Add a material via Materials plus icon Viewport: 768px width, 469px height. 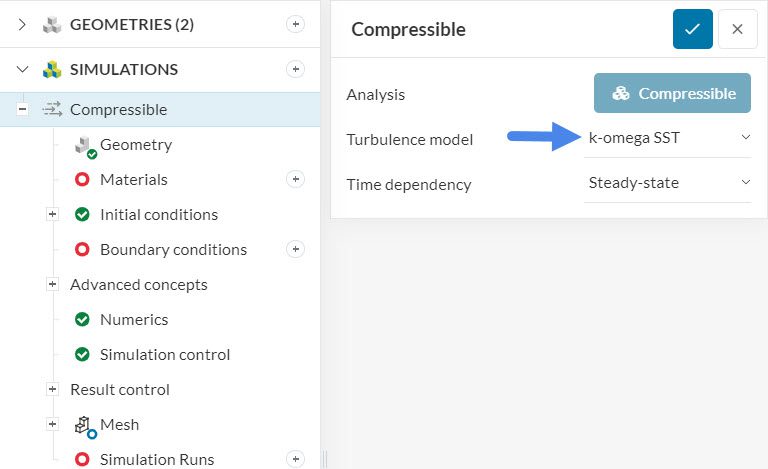click(x=295, y=179)
